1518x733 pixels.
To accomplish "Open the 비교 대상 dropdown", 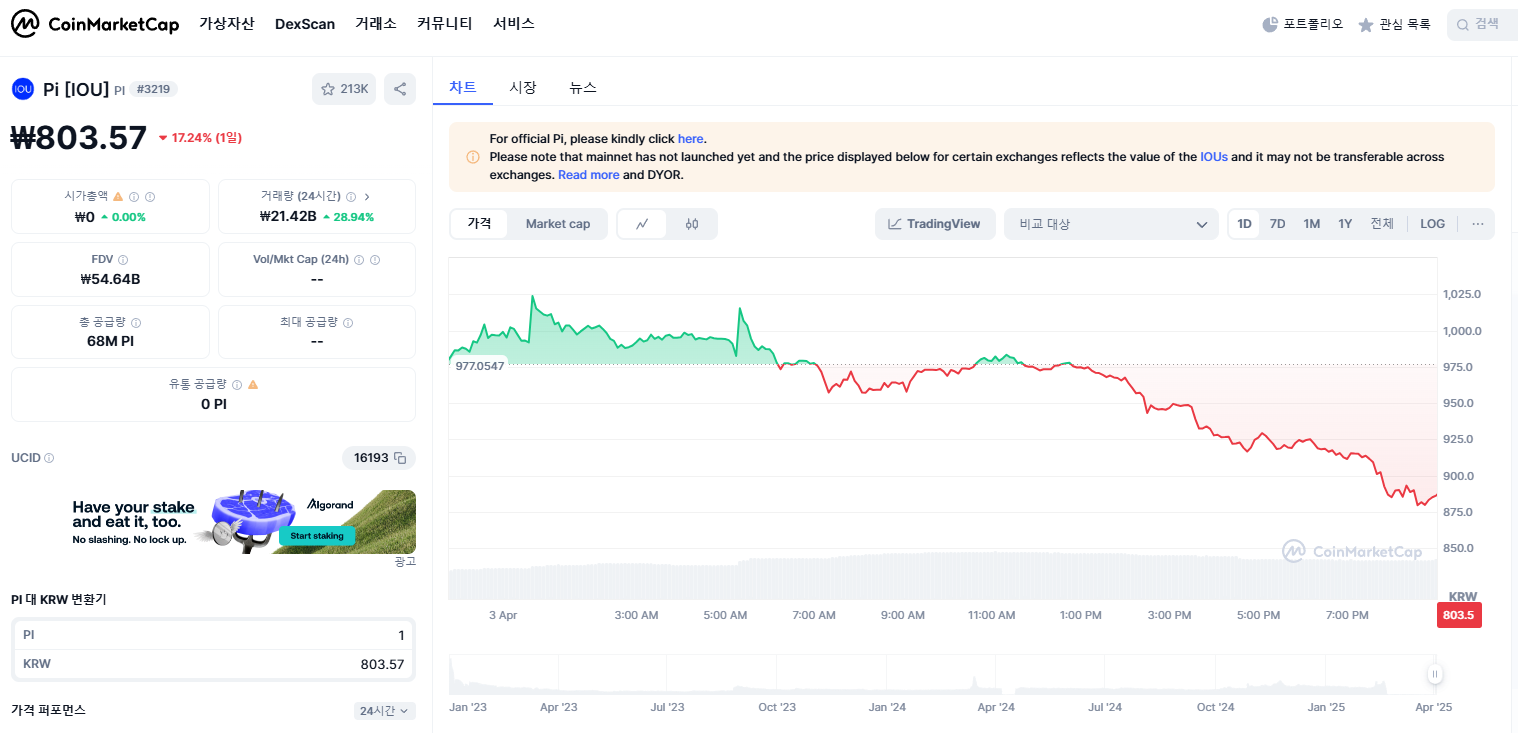I will click(x=1111, y=224).
